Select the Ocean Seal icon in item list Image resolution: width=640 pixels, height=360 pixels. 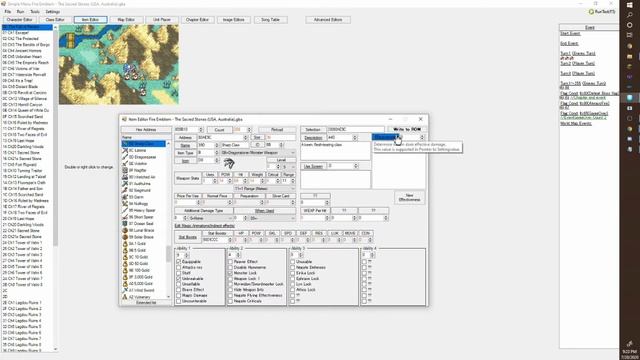click(x=125, y=224)
